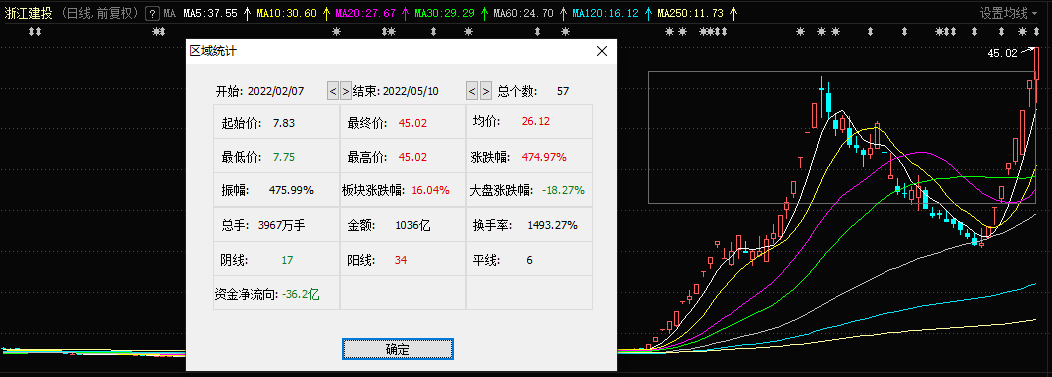Click the 日线 前复权 period label
Image resolution: width=1052 pixels, height=377 pixels.
101,13
